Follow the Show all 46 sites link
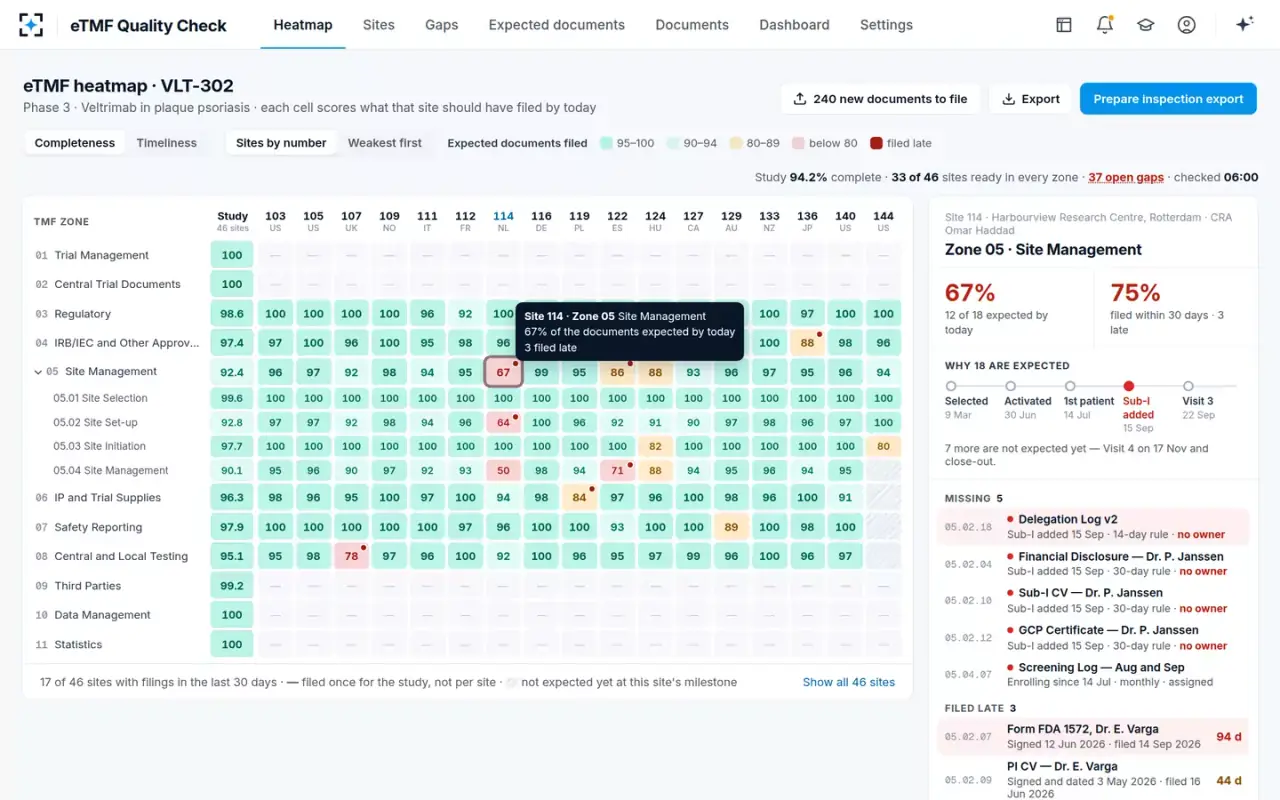This screenshot has width=1280, height=800. (x=849, y=682)
